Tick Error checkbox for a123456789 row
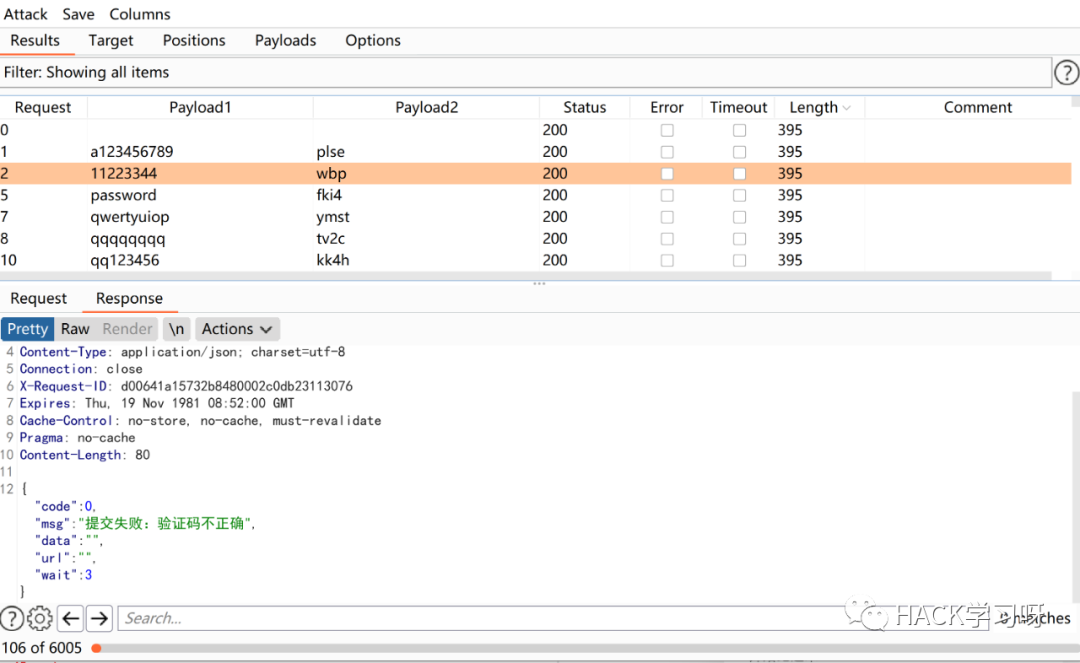The image size is (1080, 663). pos(667,151)
